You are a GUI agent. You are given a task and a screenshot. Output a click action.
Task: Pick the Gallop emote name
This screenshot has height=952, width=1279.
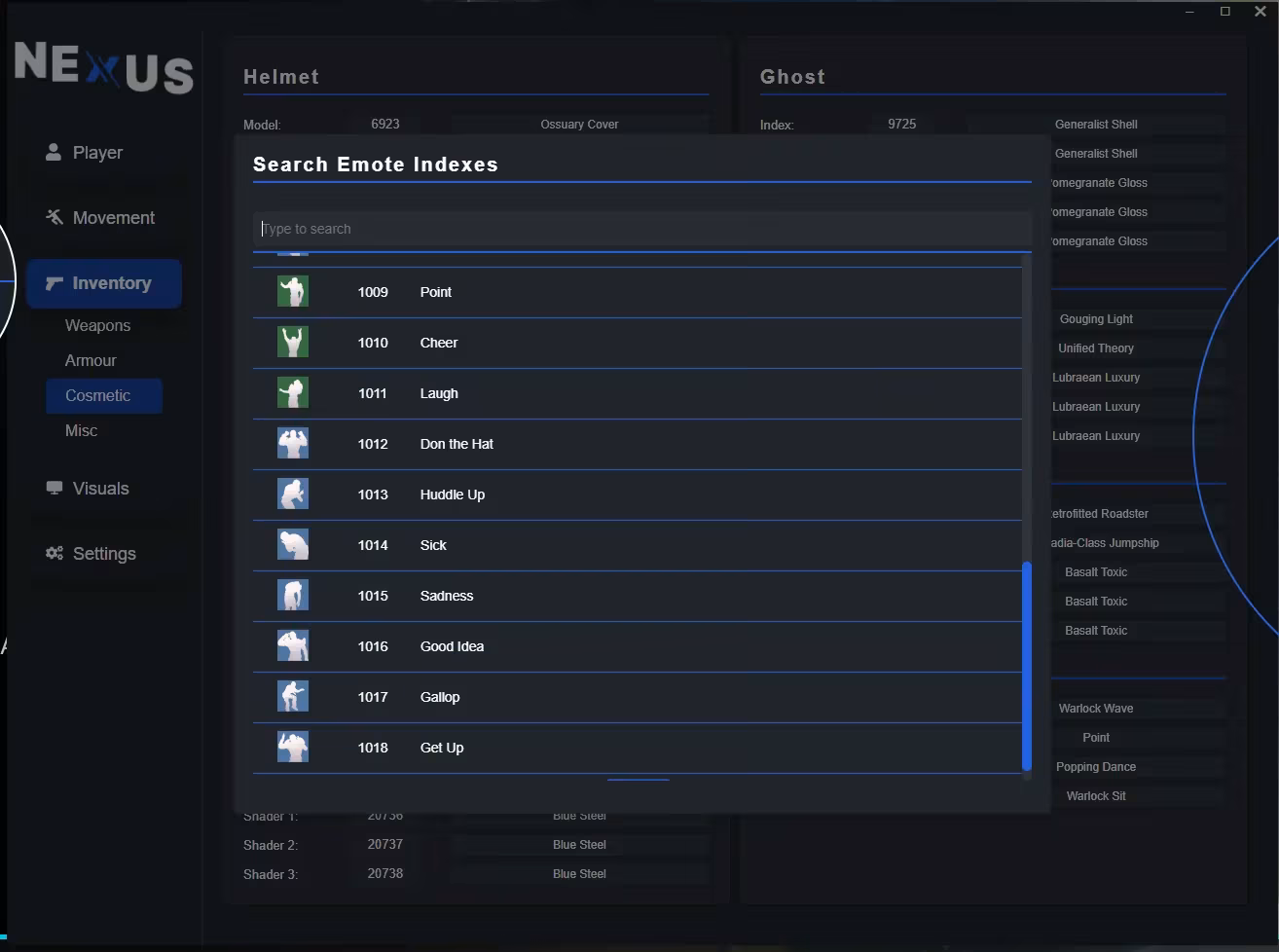[x=440, y=697]
